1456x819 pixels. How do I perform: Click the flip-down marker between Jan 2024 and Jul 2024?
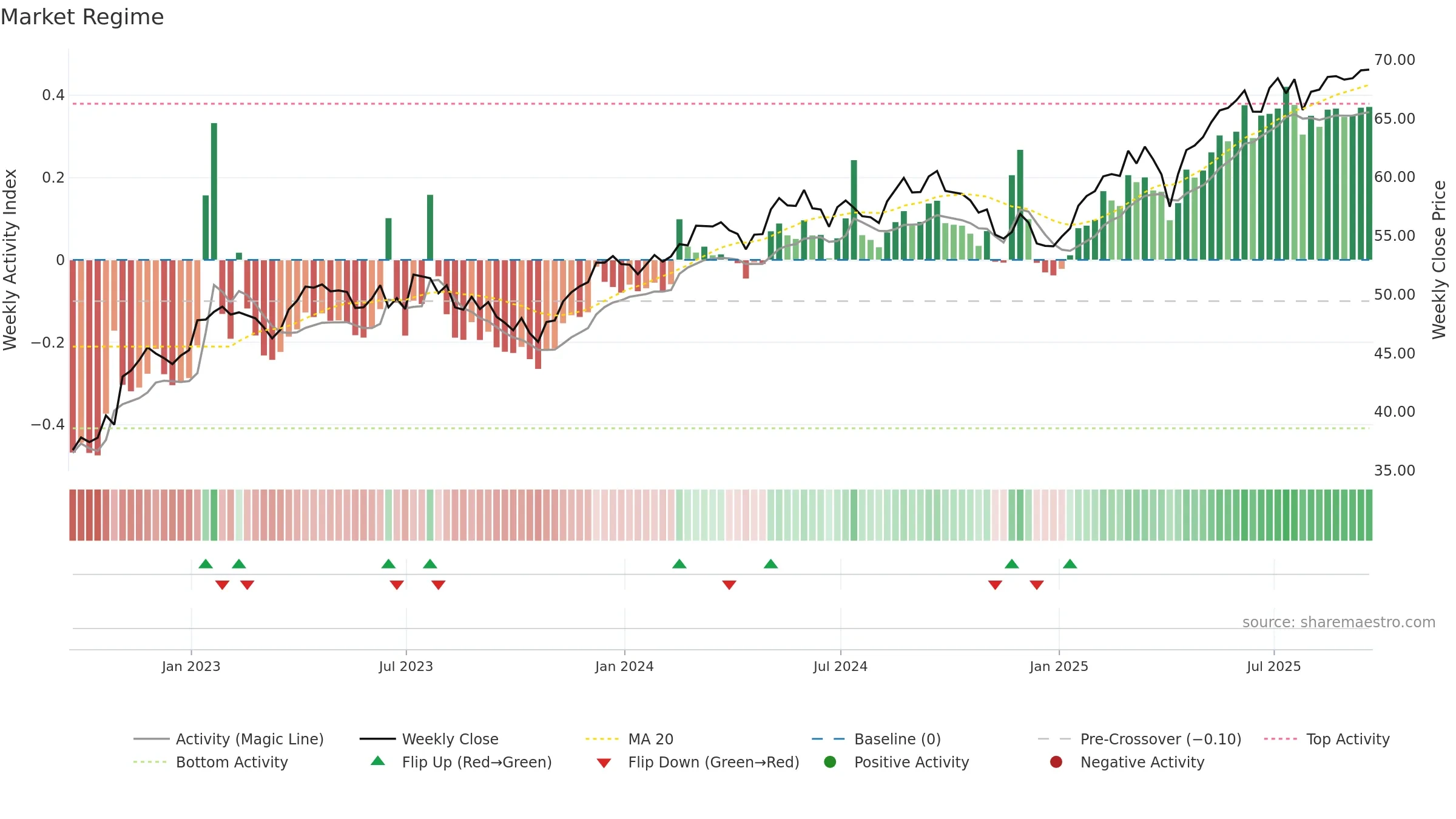click(729, 585)
